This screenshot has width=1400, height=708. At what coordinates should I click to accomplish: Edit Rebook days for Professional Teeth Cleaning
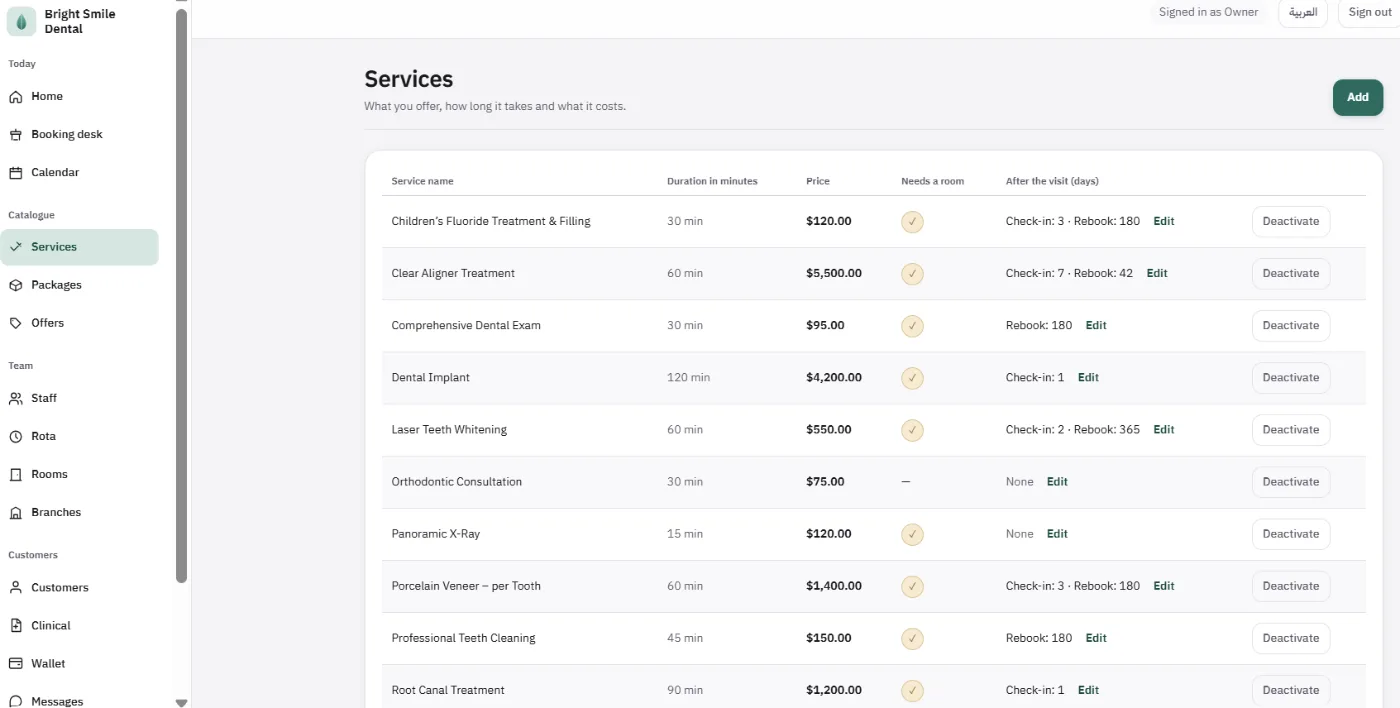point(1096,638)
